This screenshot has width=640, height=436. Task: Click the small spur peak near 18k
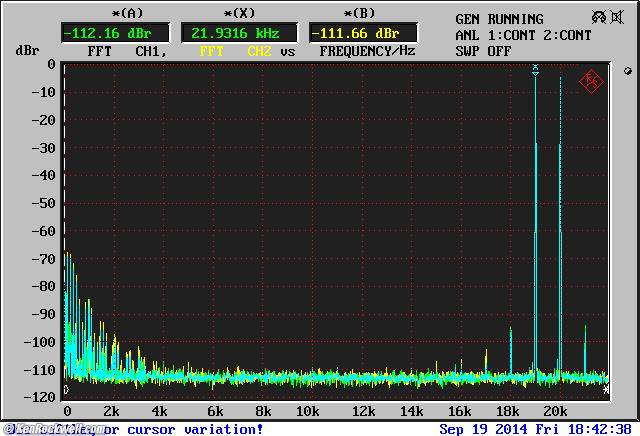pos(511,349)
